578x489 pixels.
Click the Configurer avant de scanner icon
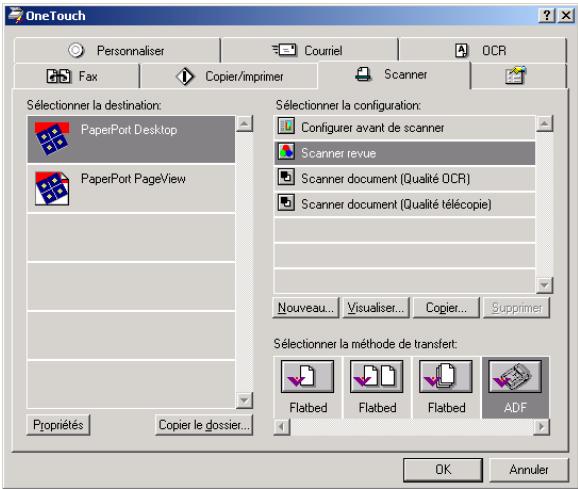tap(286, 127)
